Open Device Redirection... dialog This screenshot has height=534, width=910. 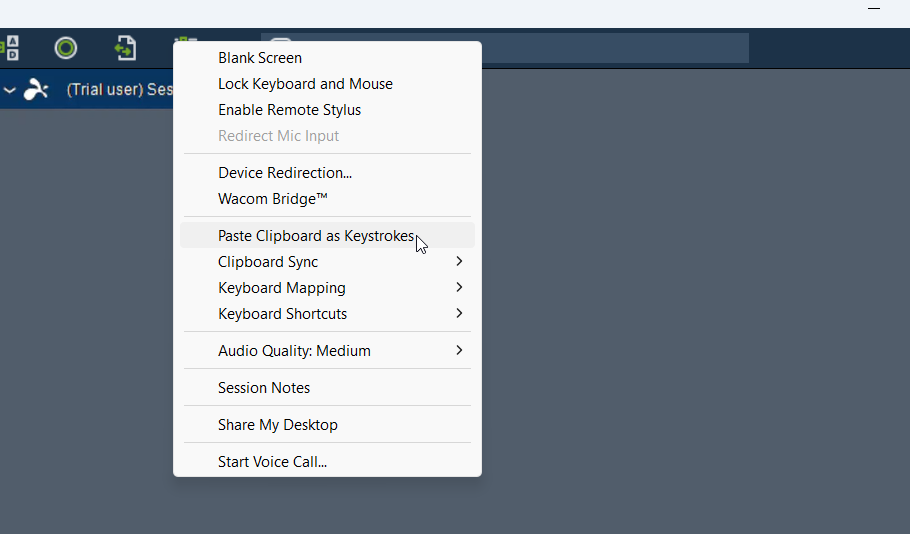pyautogui.click(x=327, y=173)
